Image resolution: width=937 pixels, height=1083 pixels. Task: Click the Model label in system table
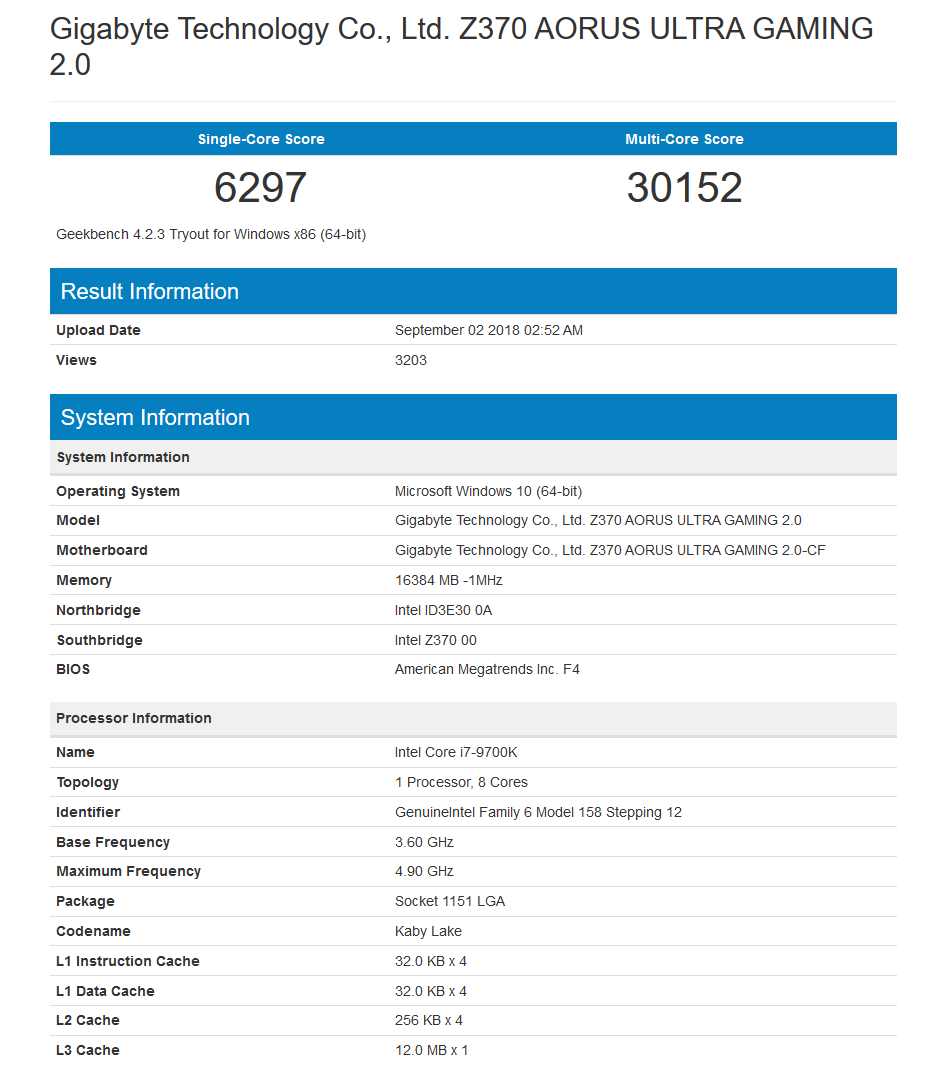(x=78, y=520)
